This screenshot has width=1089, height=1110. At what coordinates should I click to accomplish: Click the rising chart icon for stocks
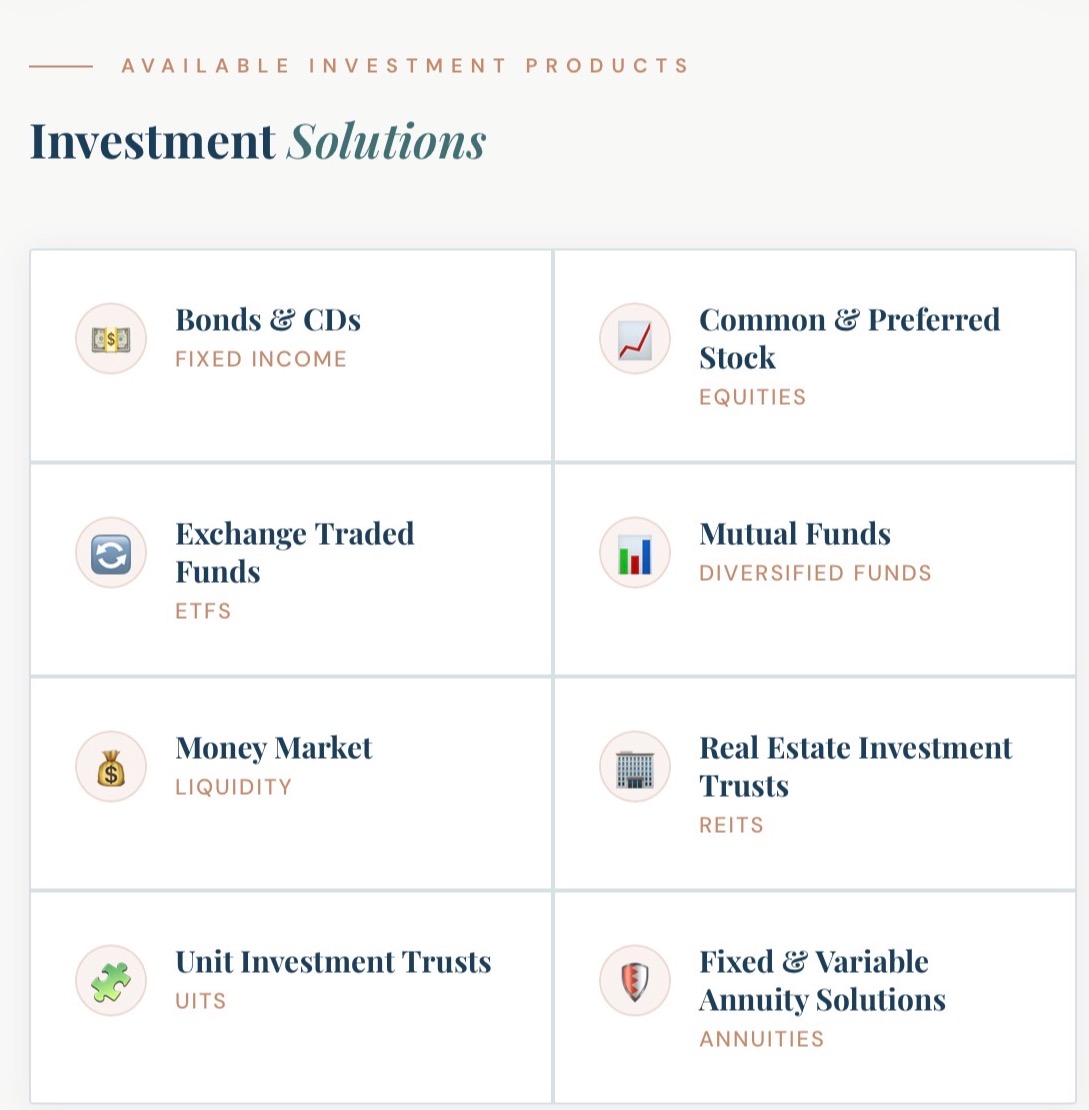click(x=635, y=339)
